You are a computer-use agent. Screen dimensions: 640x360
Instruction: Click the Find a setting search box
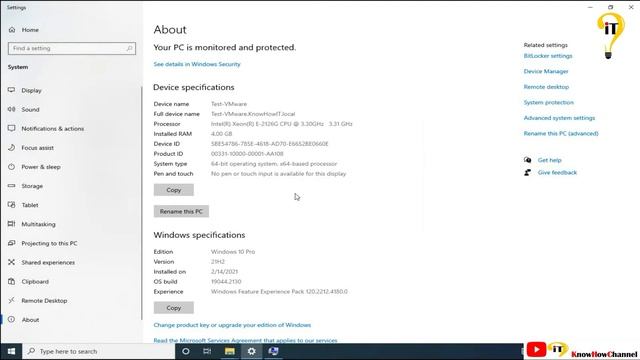72,48
